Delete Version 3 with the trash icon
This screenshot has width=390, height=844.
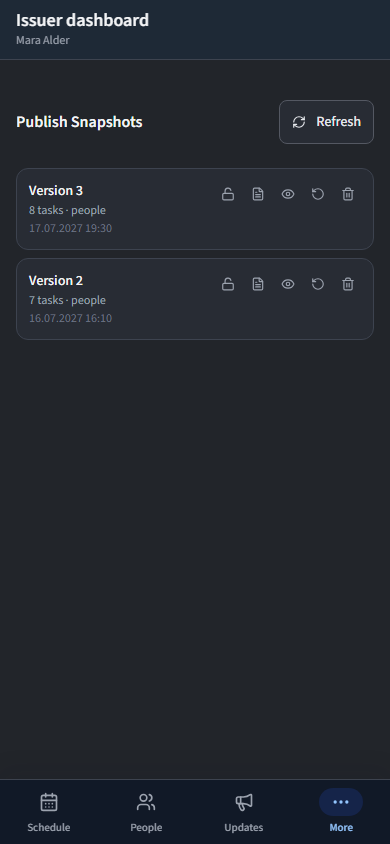point(348,194)
